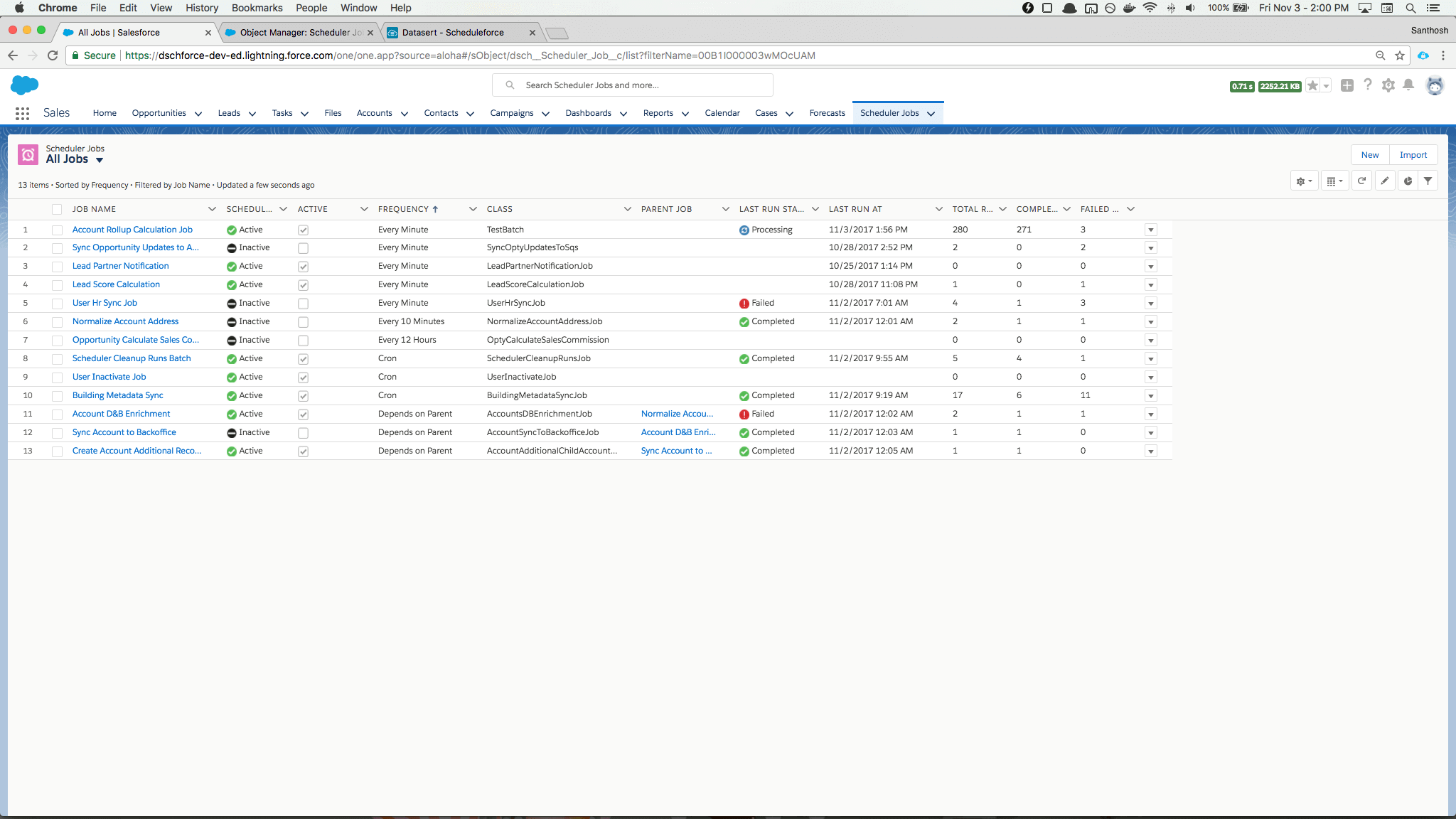Open the Chrome Bookmarks menu
This screenshot has height=819, width=1456.
tap(257, 8)
